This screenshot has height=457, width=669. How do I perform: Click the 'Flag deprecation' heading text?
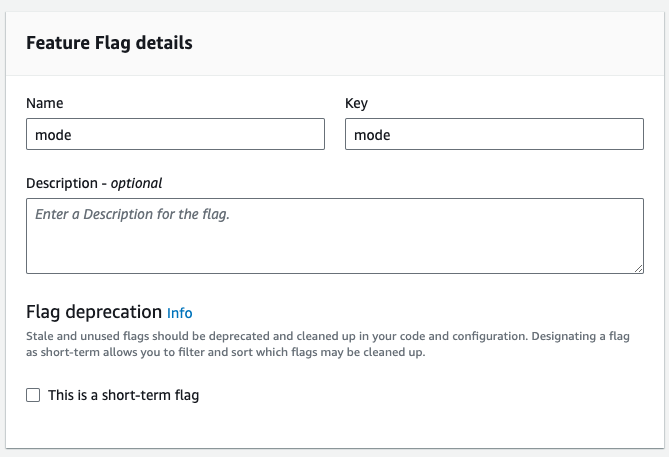94,312
